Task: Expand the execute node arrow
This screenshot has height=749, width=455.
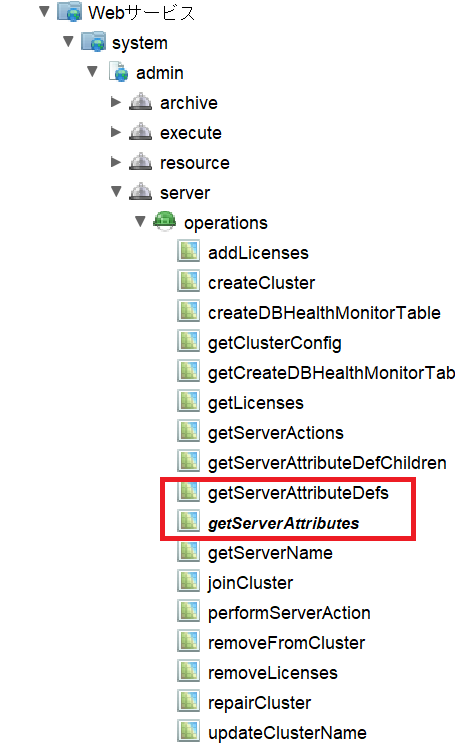Action: point(116,132)
